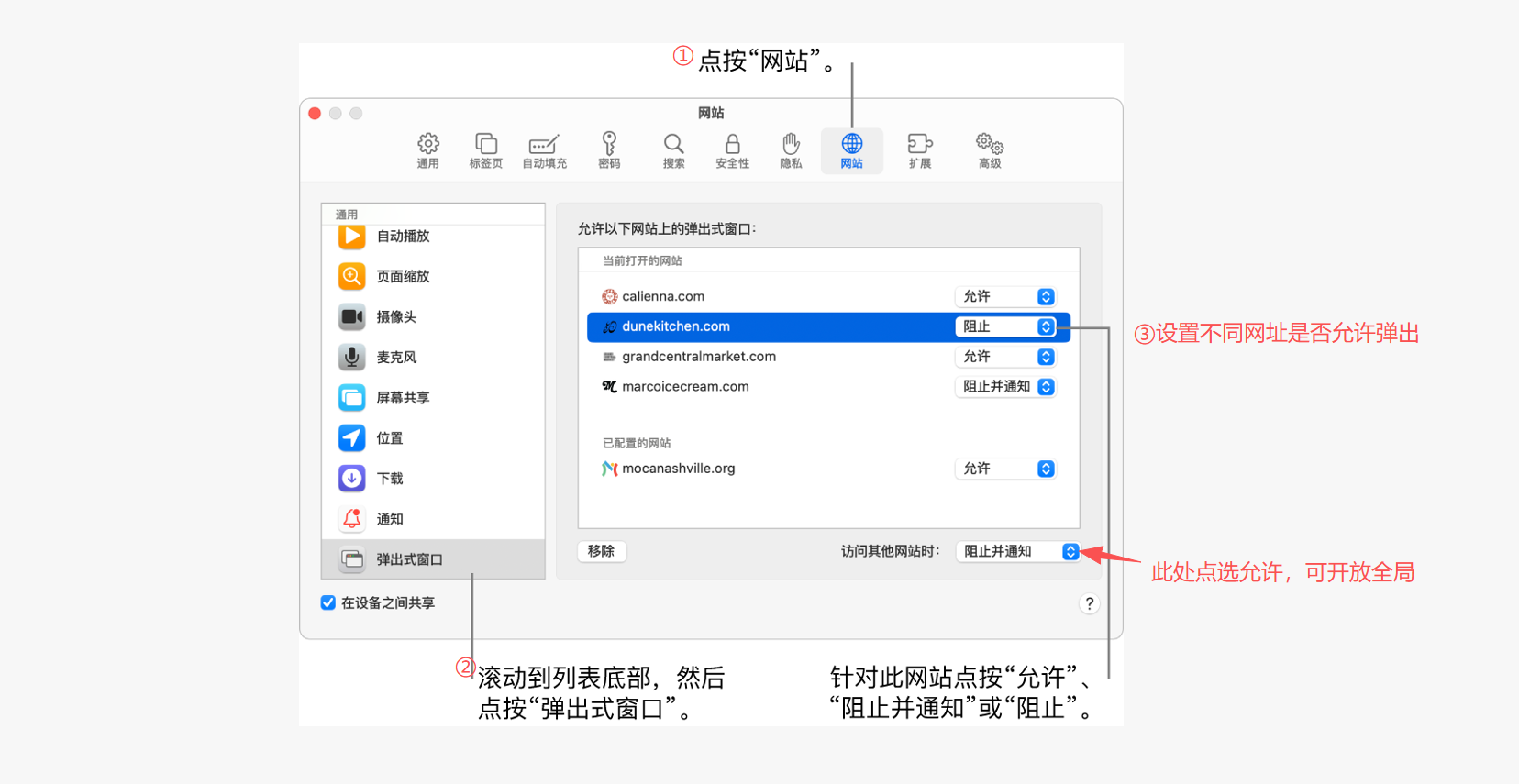Image resolution: width=1519 pixels, height=784 pixels.
Task: Click the red window close button
Action: tap(315, 113)
